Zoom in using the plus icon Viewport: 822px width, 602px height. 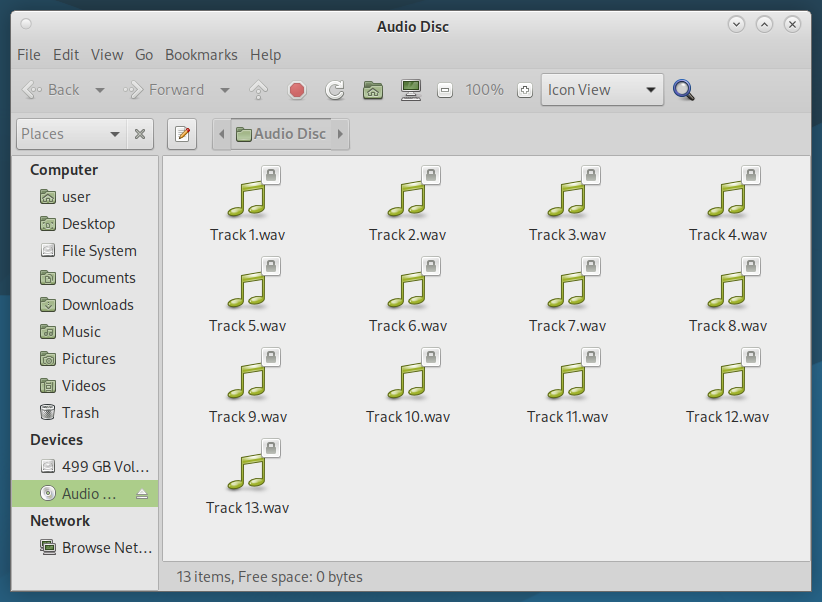[524, 90]
